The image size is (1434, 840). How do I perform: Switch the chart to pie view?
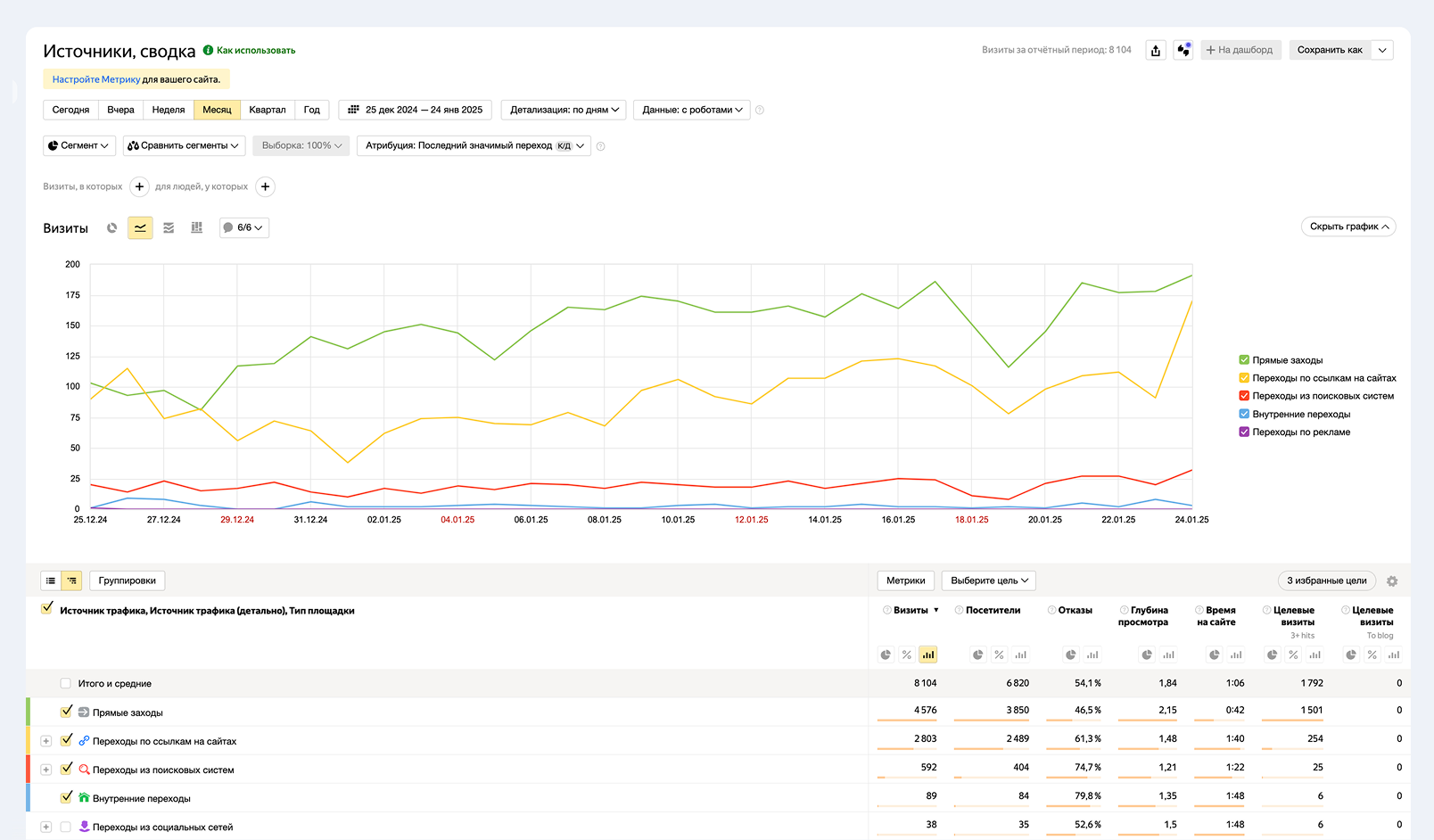[x=111, y=228]
